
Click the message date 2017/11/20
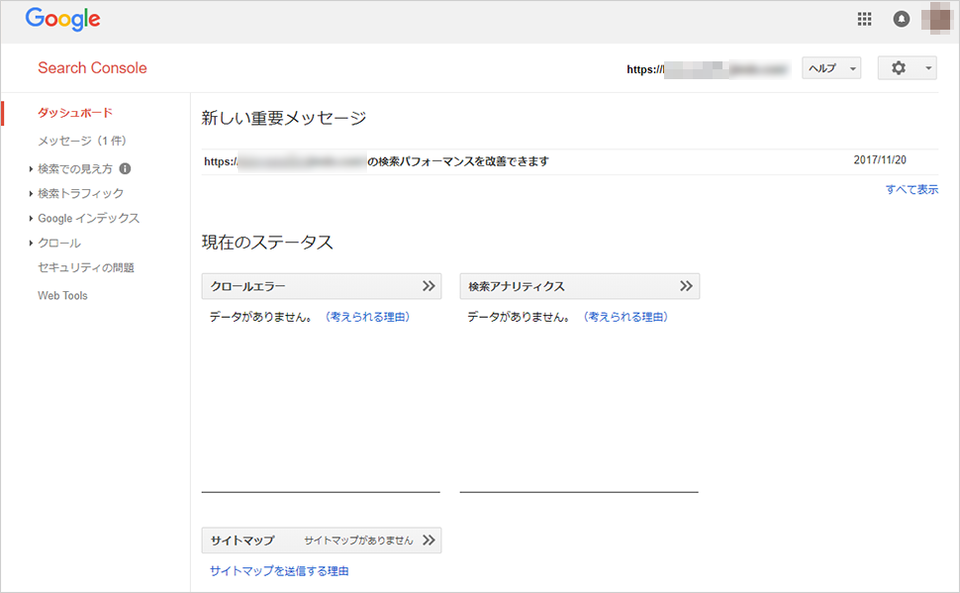pos(880,160)
